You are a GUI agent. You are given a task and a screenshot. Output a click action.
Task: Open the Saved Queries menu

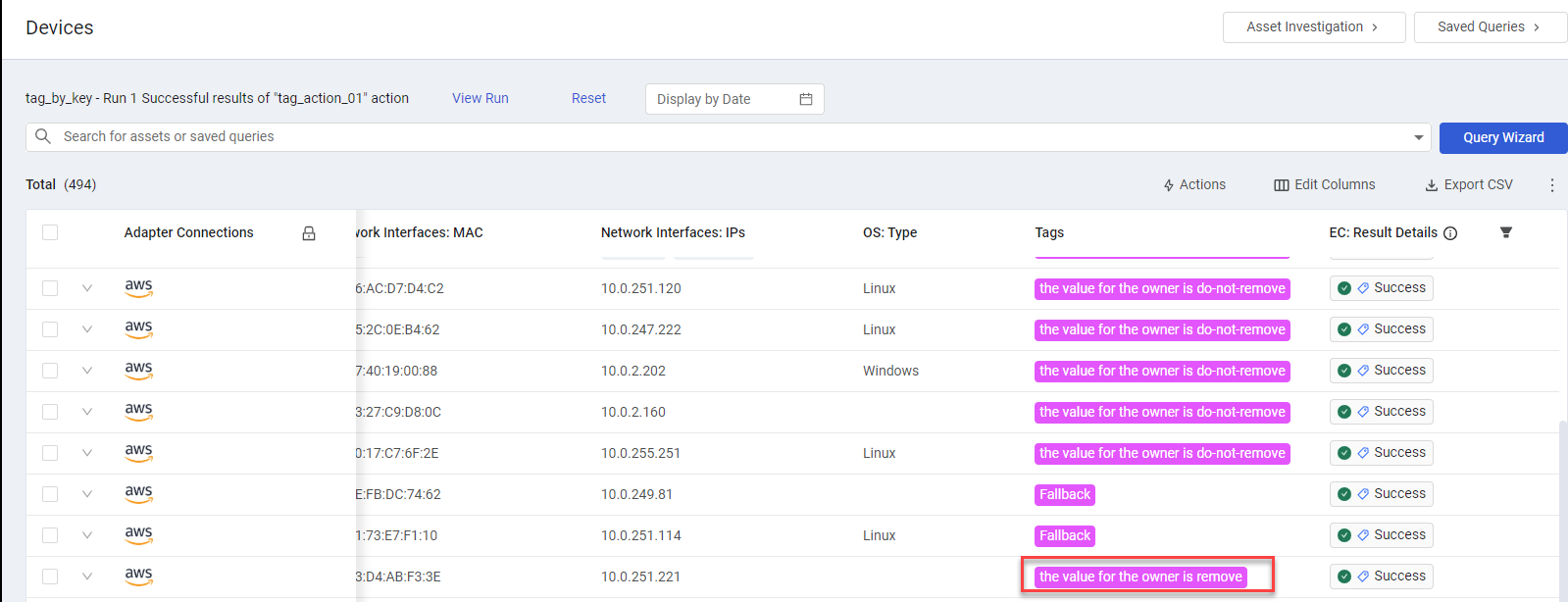(1491, 27)
